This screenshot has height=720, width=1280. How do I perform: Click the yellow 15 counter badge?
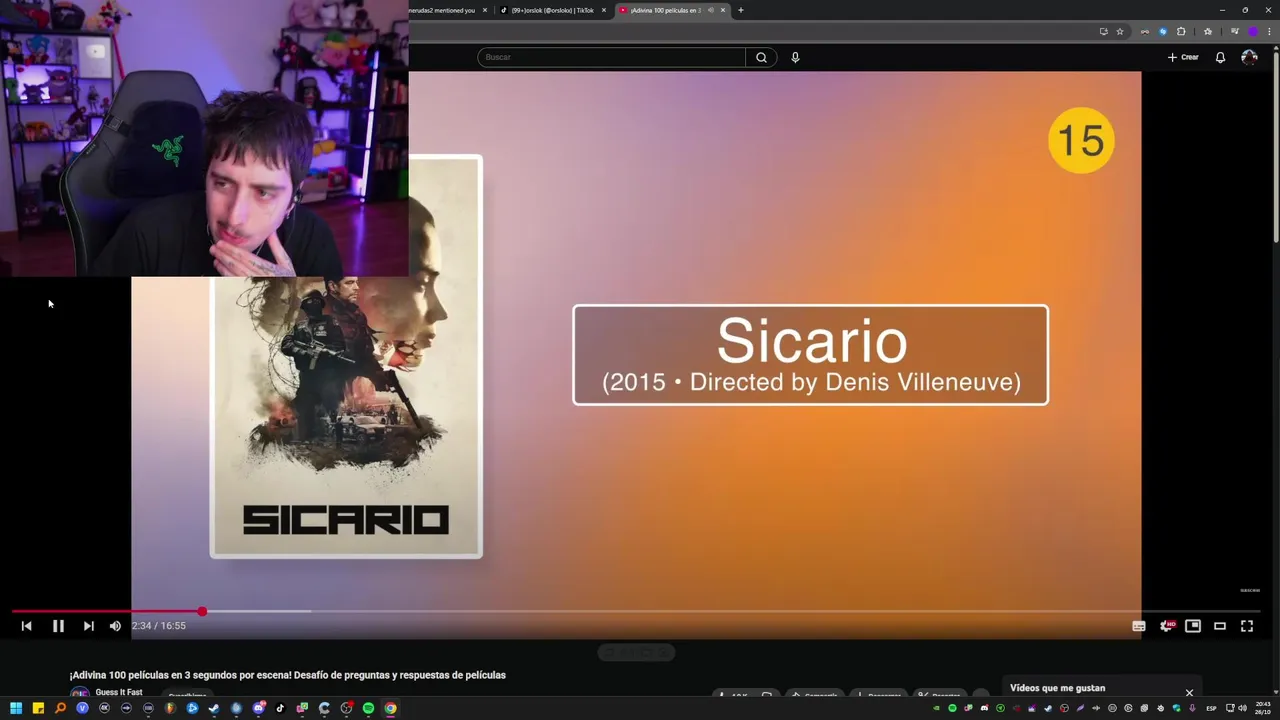[1081, 140]
